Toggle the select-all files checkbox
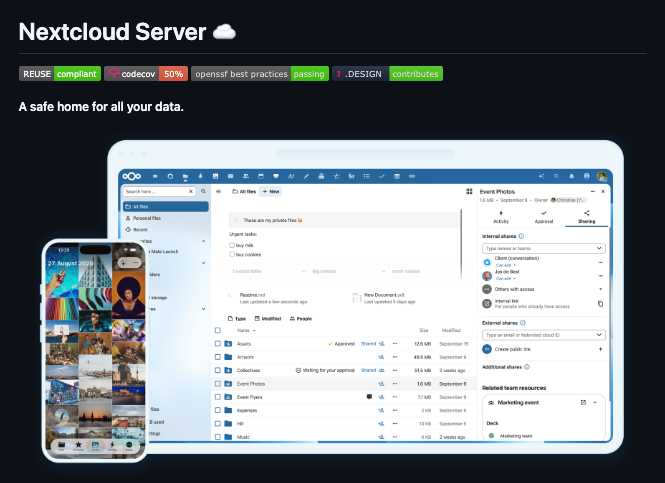The image size is (665, 483). (218, 330)
